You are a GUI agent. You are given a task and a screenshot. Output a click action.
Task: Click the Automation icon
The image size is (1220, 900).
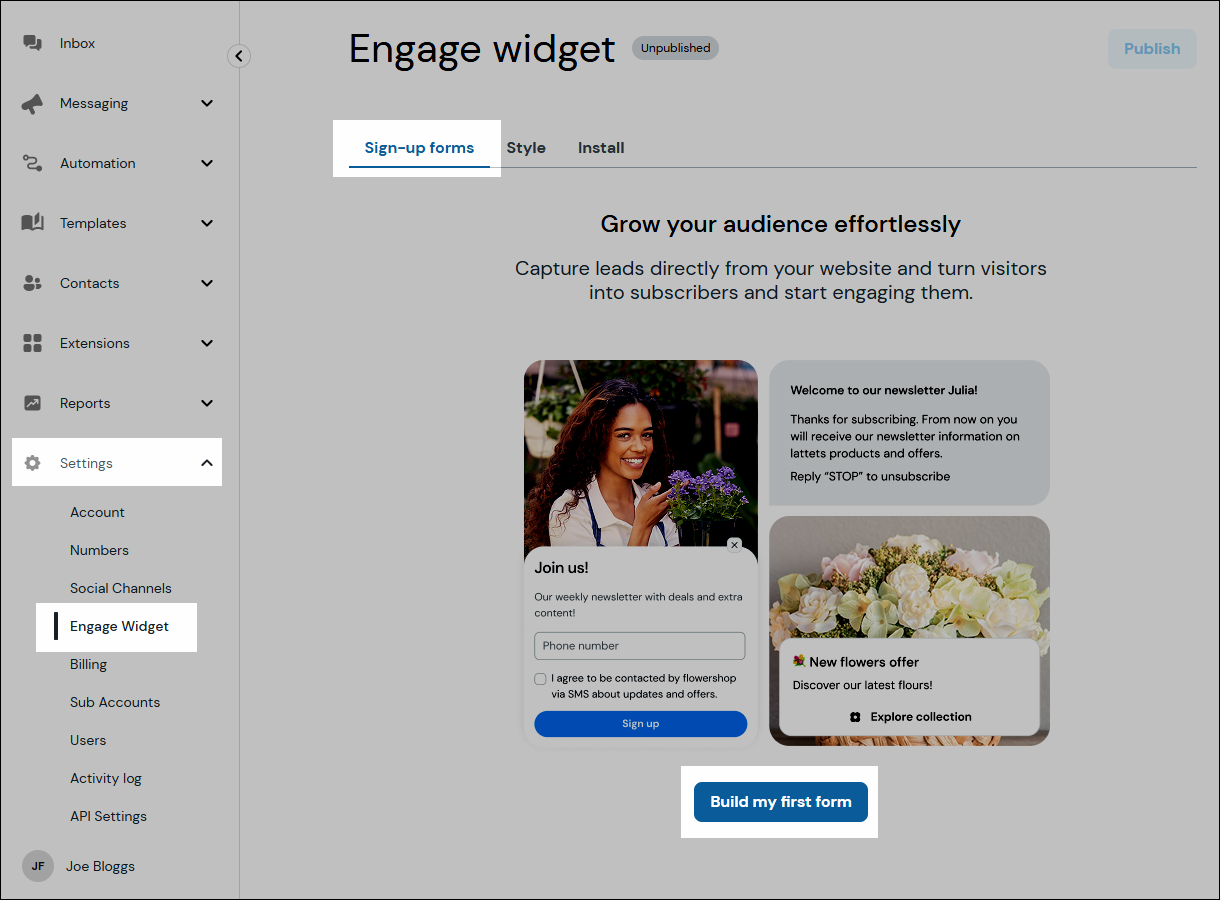(x=33, y=162)
